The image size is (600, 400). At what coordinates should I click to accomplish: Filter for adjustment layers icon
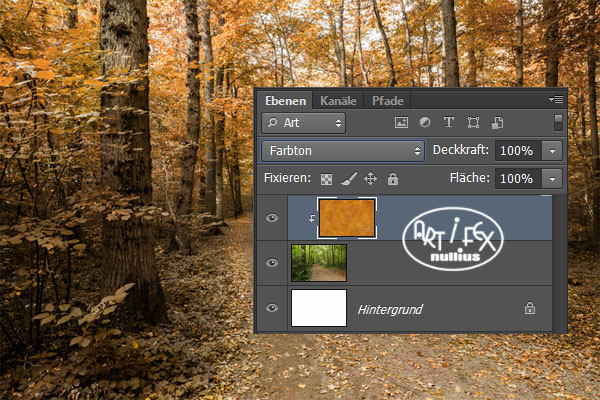[425, 122]
